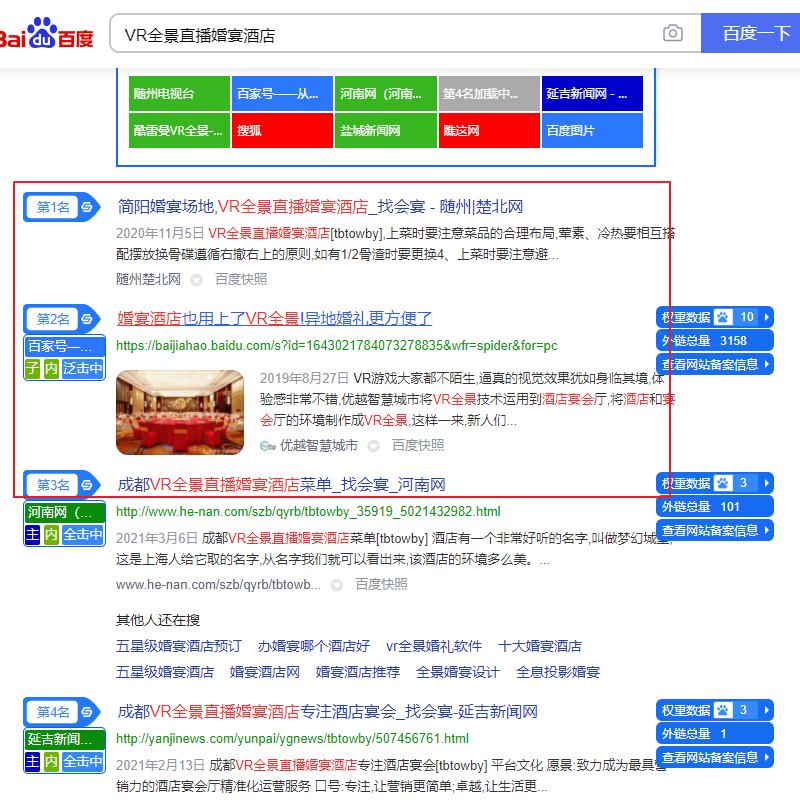
Task: Open 百度快照 for the 随州楚北网 result
Action: click(241, 279)
